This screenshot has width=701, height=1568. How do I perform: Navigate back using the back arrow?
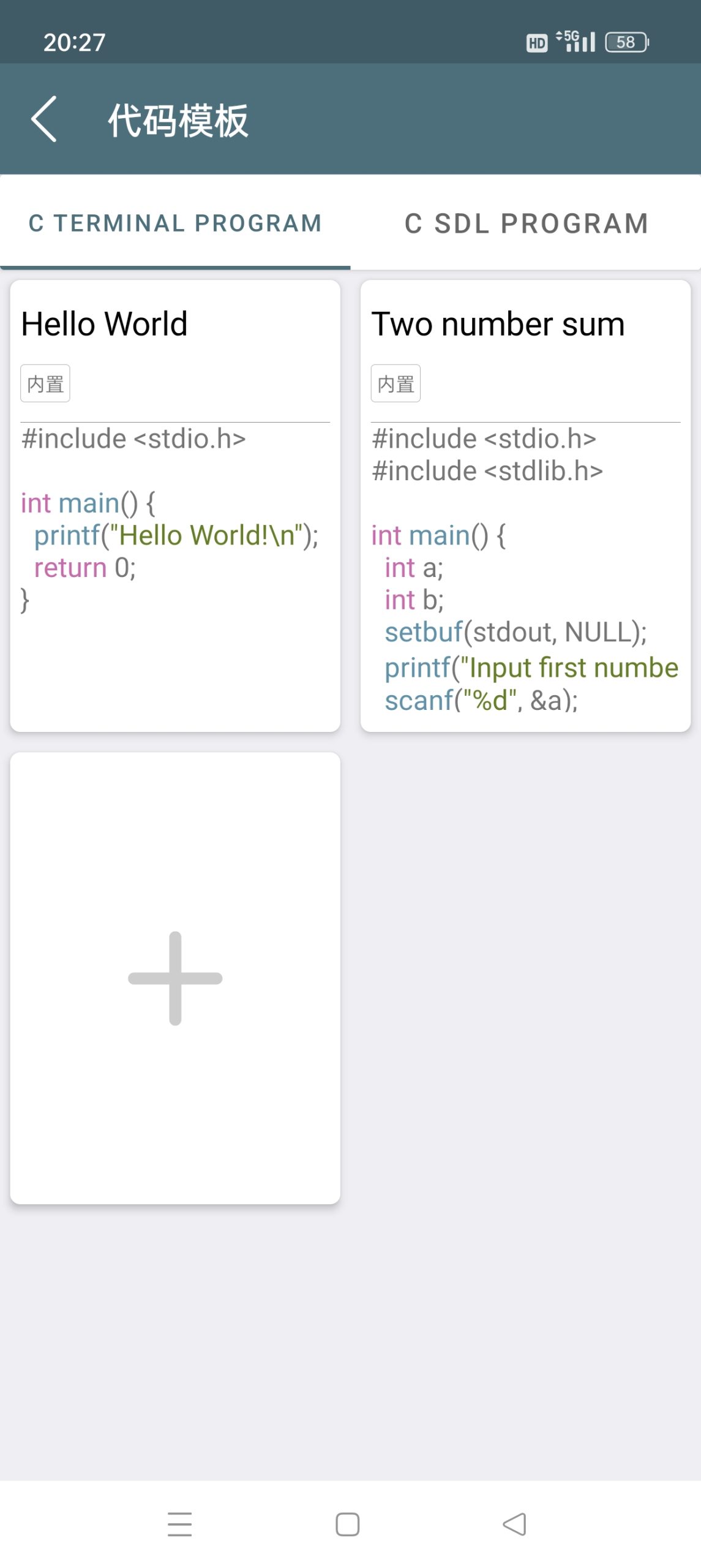coord(44,121)
